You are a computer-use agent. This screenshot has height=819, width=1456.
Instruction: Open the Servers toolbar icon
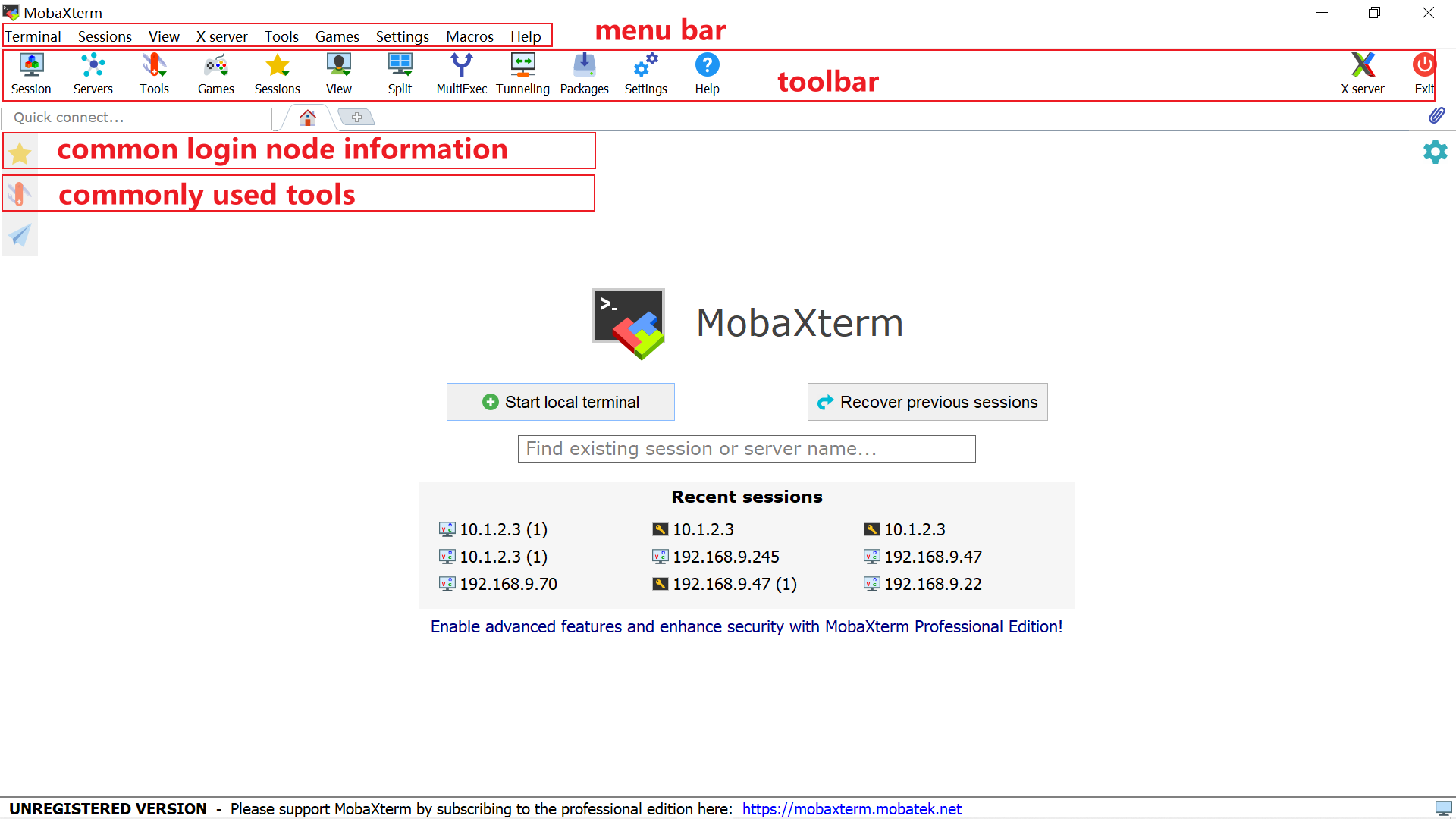(x=93, y=74)
